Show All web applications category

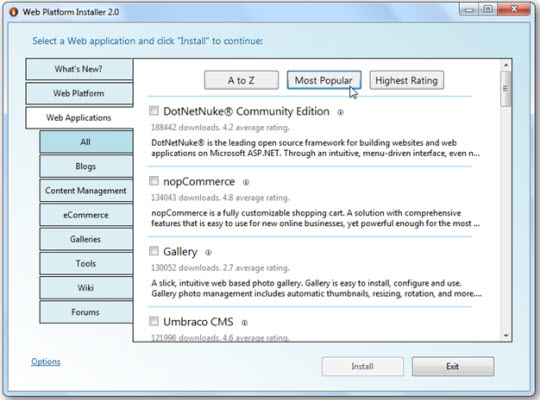point(86,142)
